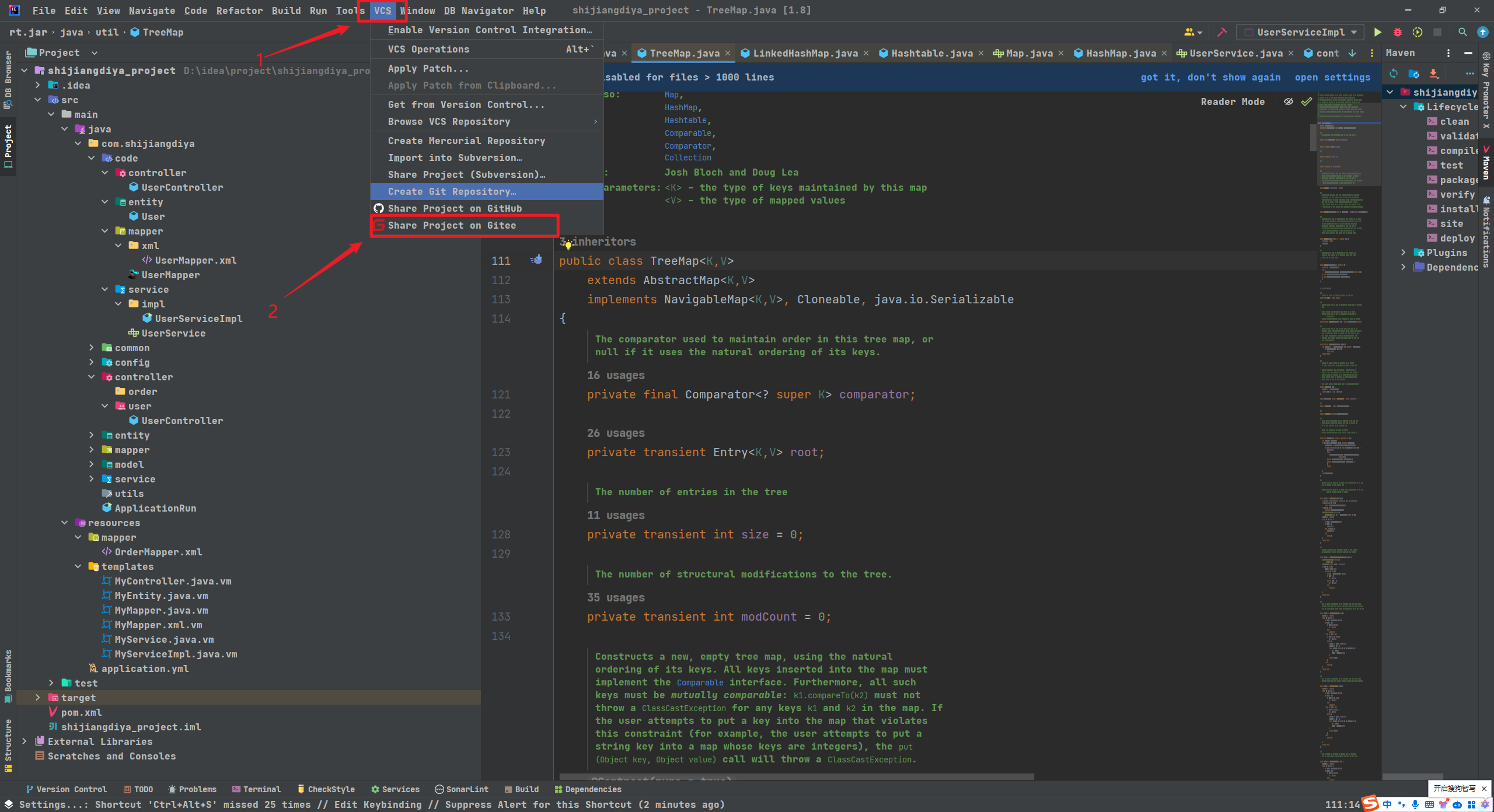The image size is (1494, 812).
Task: Click the editor vertical scrollbar thumb
Action: click(1313, 137)
